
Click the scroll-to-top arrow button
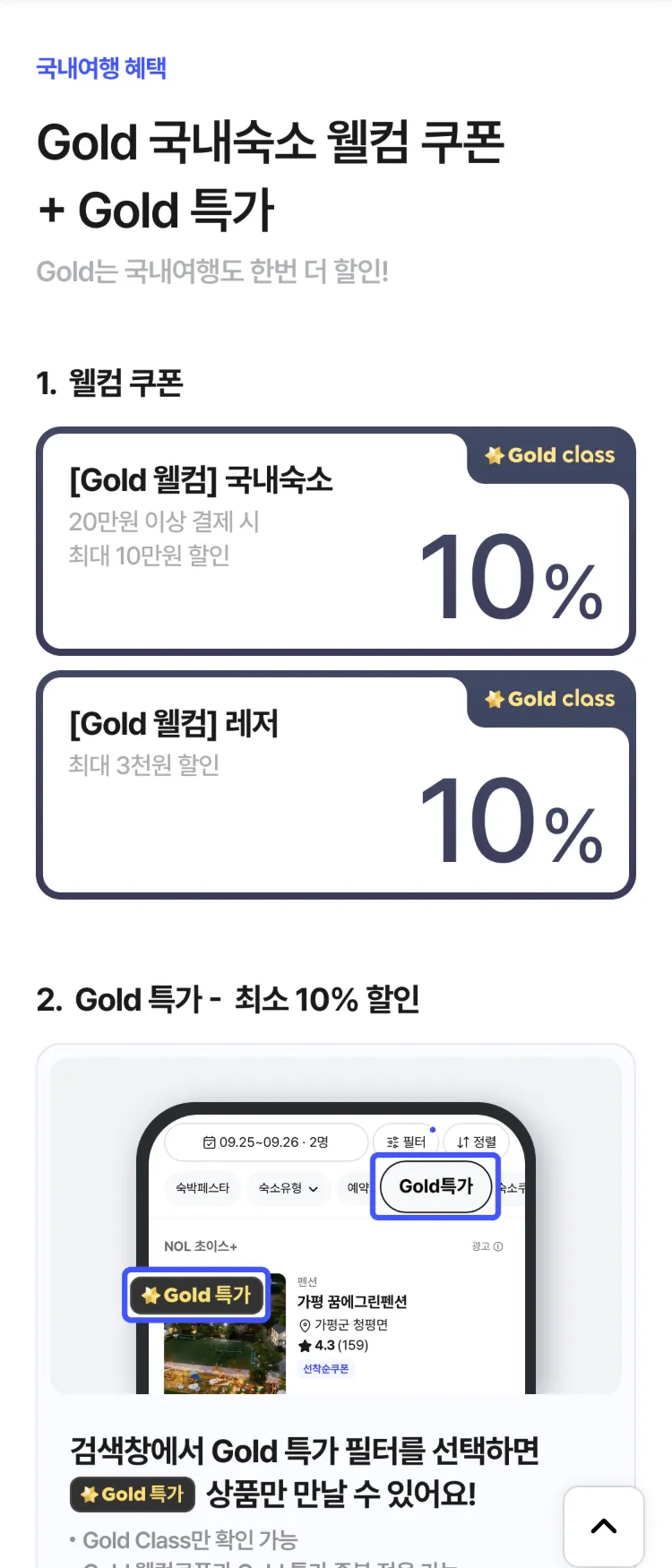(603, 1526)
